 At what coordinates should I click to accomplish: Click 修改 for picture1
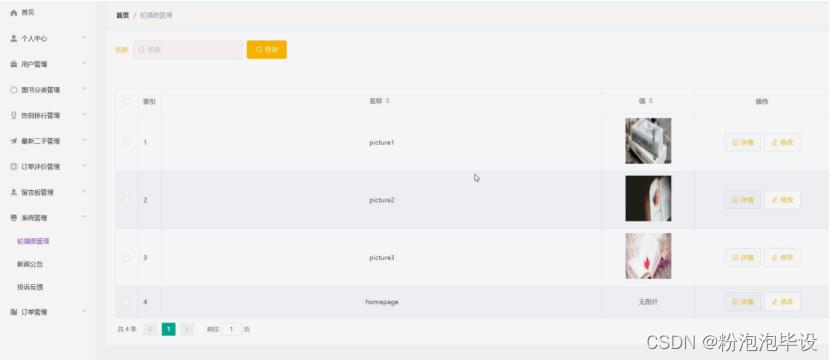783,142
